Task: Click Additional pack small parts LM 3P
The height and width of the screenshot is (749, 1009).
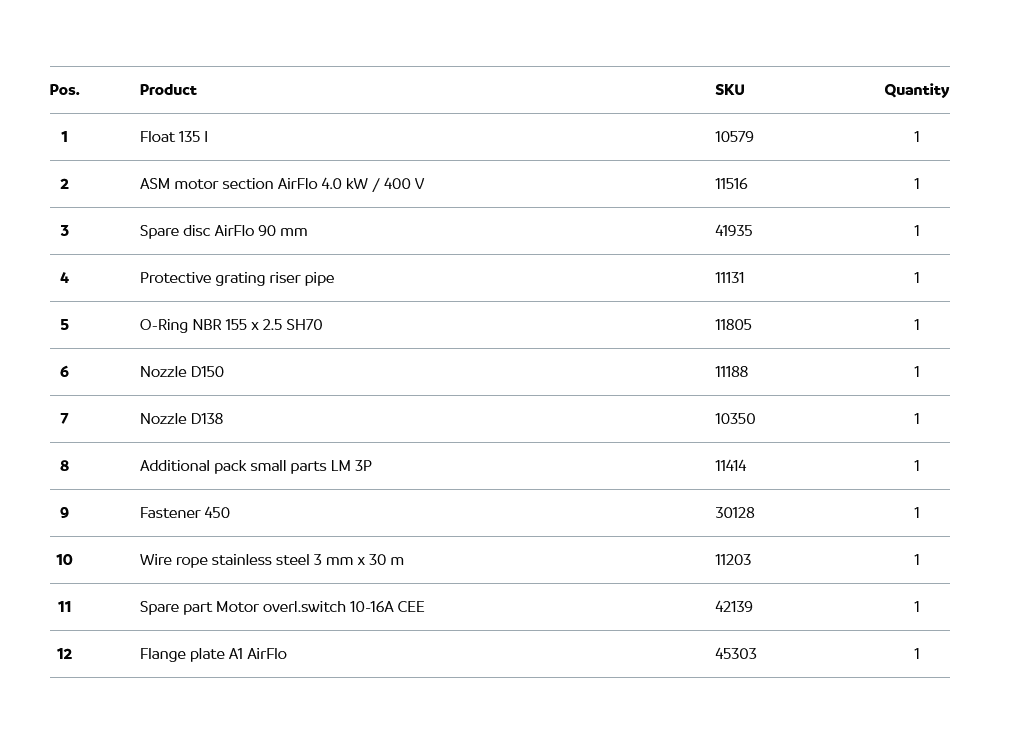Action: click(255, 466)
